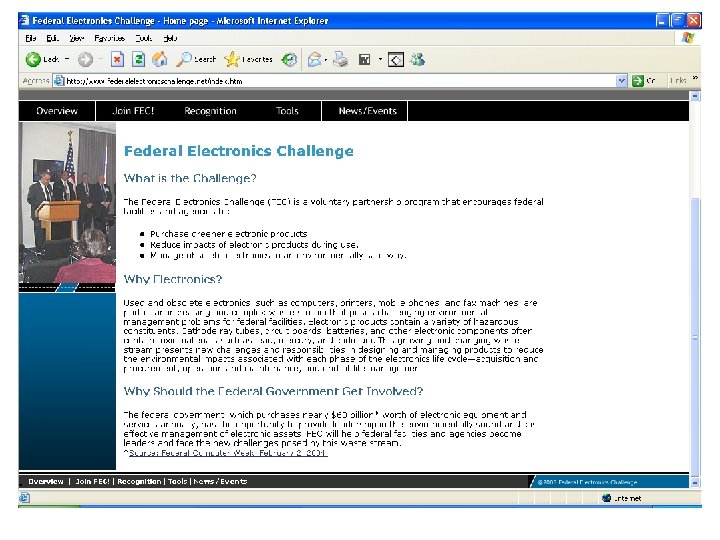Click the Discuss toolbar icon
Image resolution: width=720 pixels, height=540 pixels.
[x=396, y=60]
